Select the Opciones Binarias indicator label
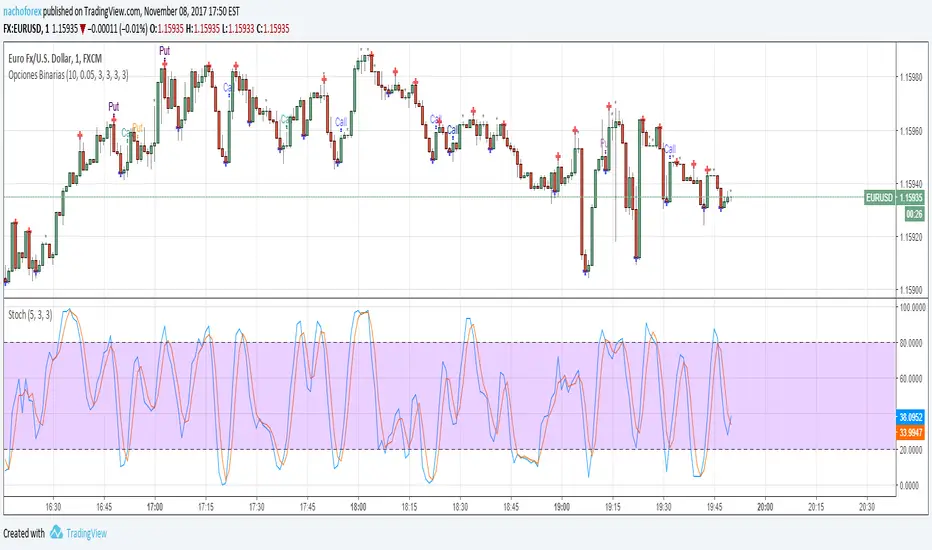The width and height of the screenshot is (932, 550). click(68, 75)
